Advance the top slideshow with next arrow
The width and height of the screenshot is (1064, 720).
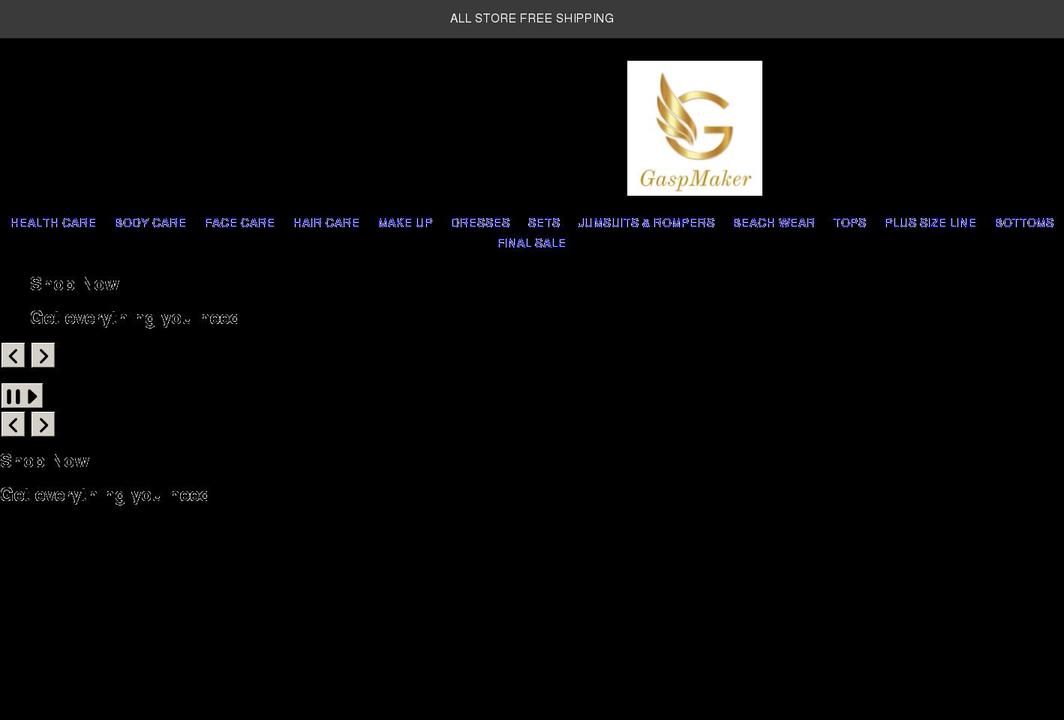(43, 355)
